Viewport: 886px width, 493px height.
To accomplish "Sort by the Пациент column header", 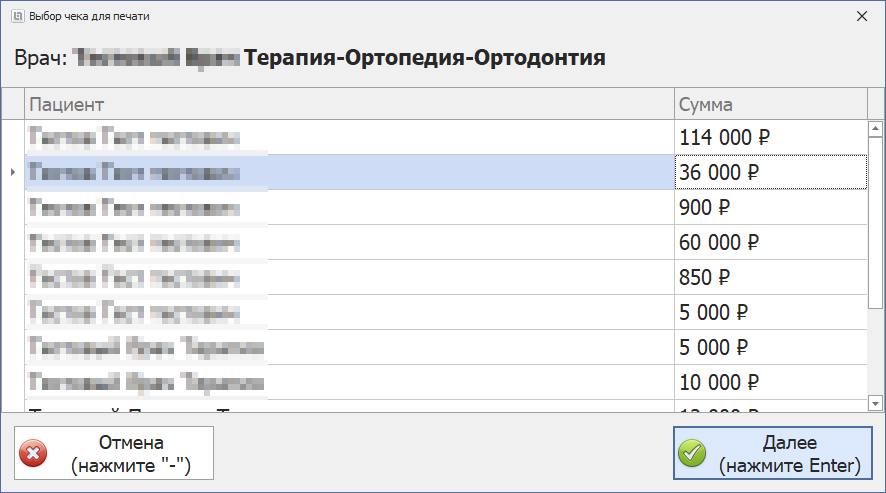I will click(x=350, y=104).
